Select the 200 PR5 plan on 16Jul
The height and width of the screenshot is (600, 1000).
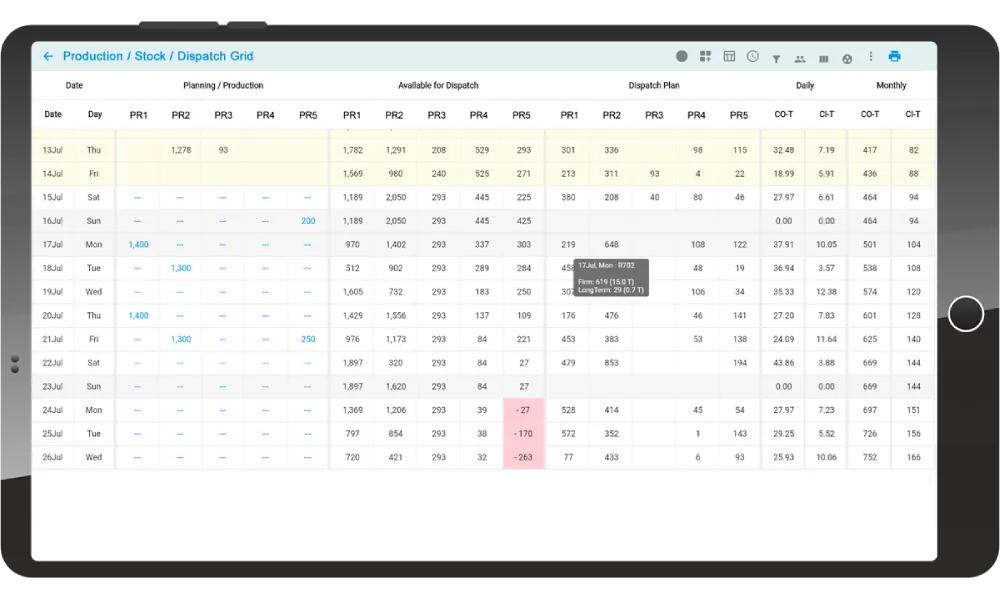point(308,221)
